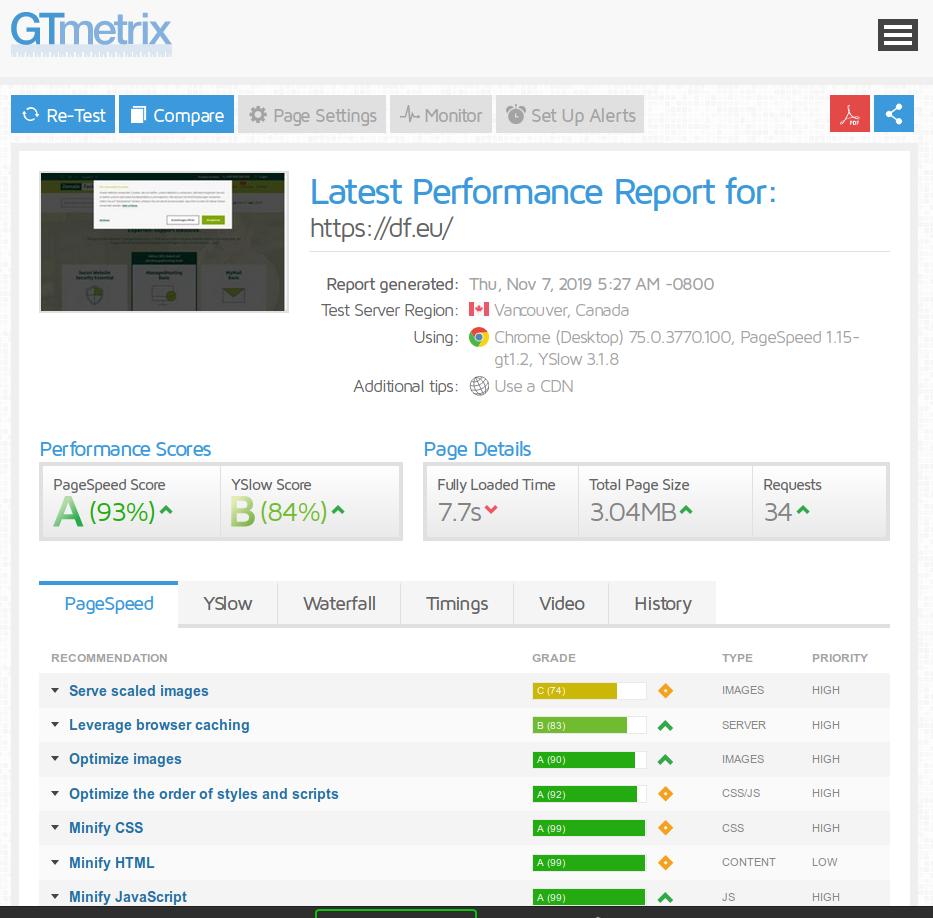Click the blue share icon
The width and height of the screenshot is (933, 918).
click(894, 114)
